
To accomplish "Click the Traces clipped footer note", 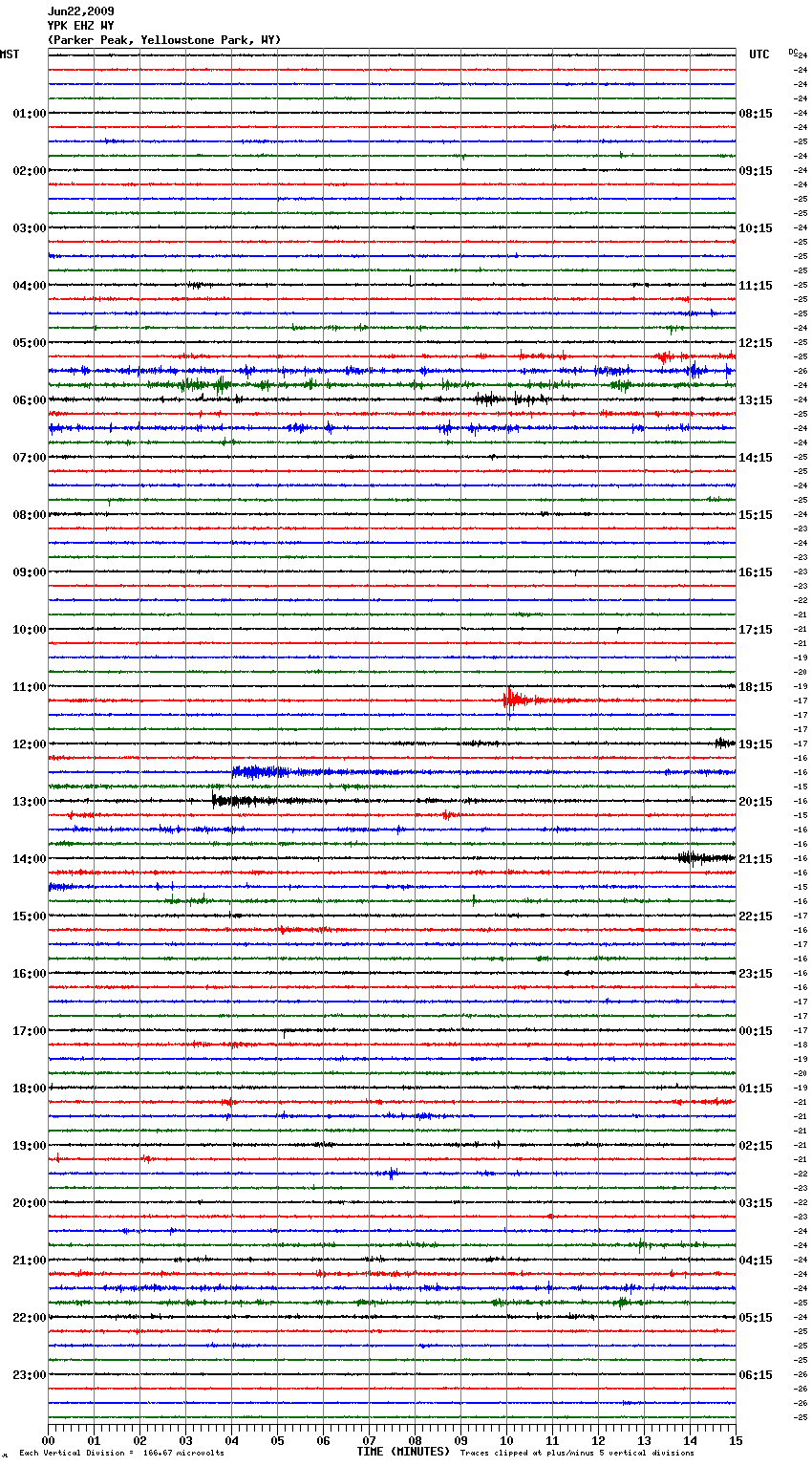I will click(x=577, y=1454).
